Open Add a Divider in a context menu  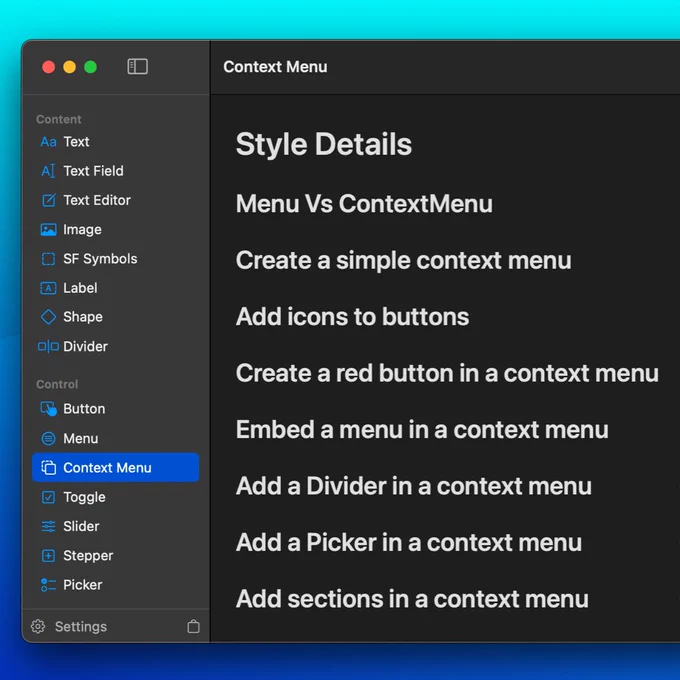pos(414,486)
